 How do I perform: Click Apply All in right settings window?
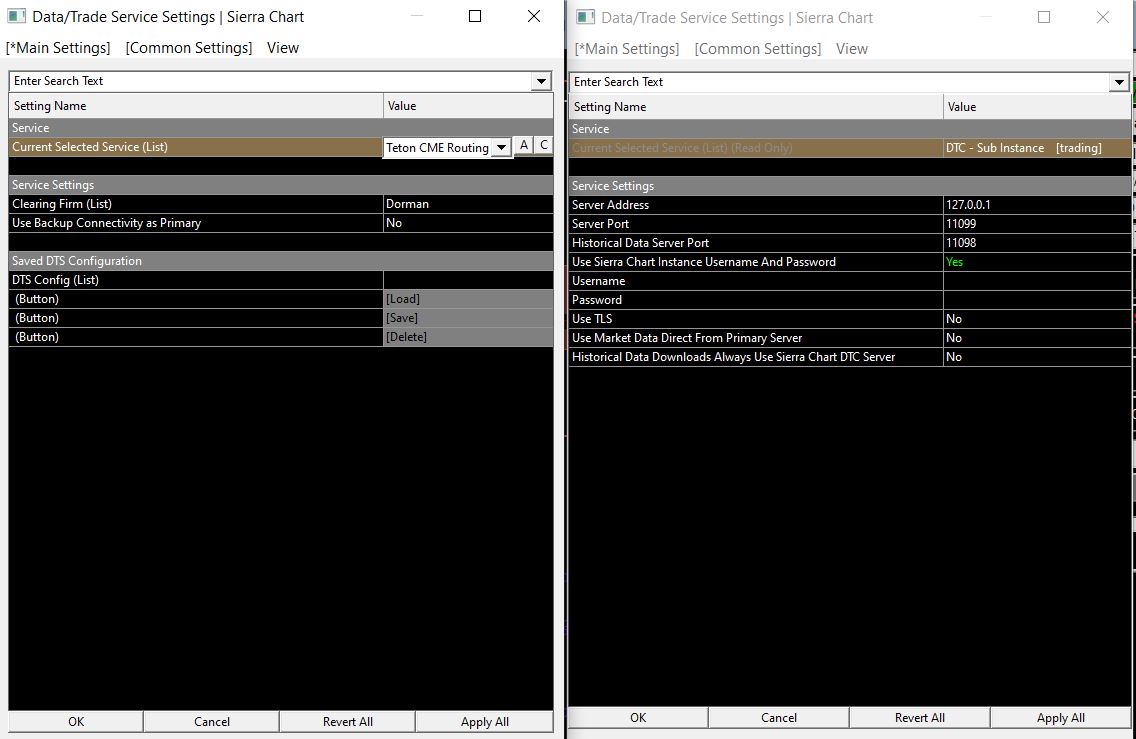coord(1061,717)
